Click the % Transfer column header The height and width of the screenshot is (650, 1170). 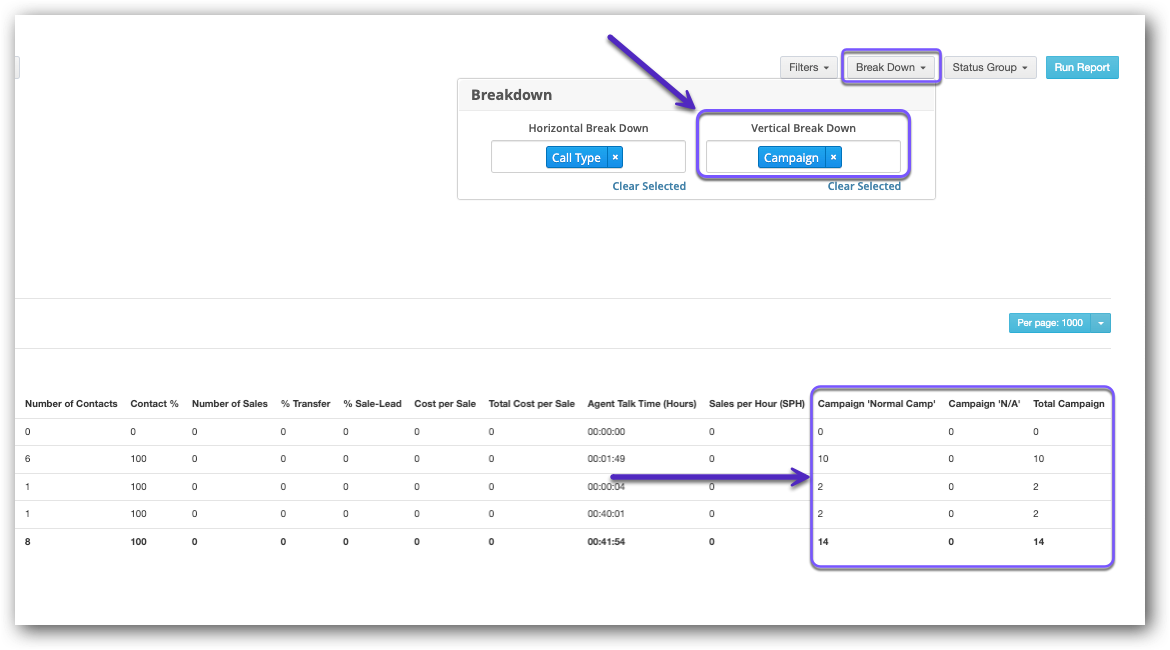click(x=305, y=404)
